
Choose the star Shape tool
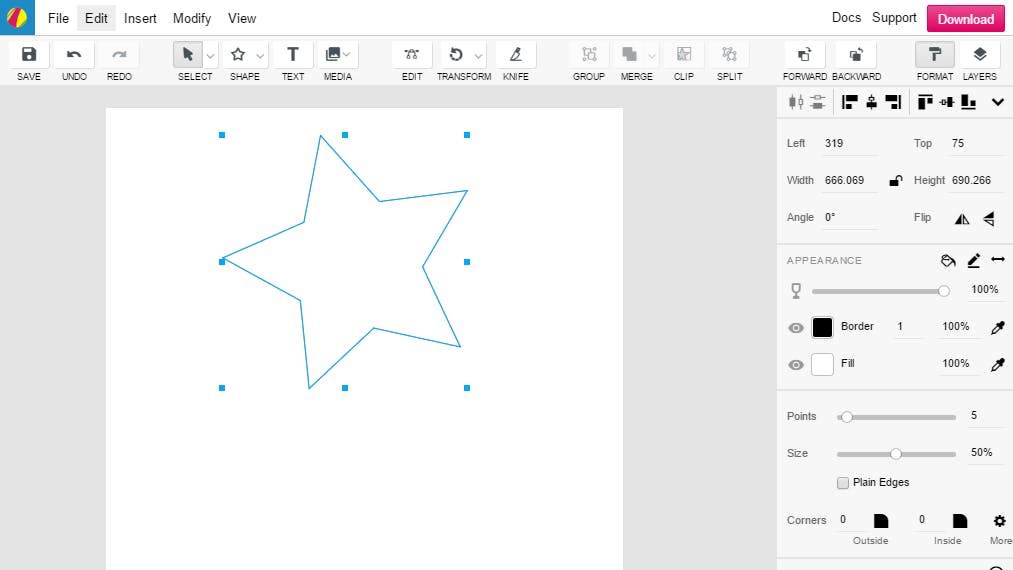coord(238,55)
